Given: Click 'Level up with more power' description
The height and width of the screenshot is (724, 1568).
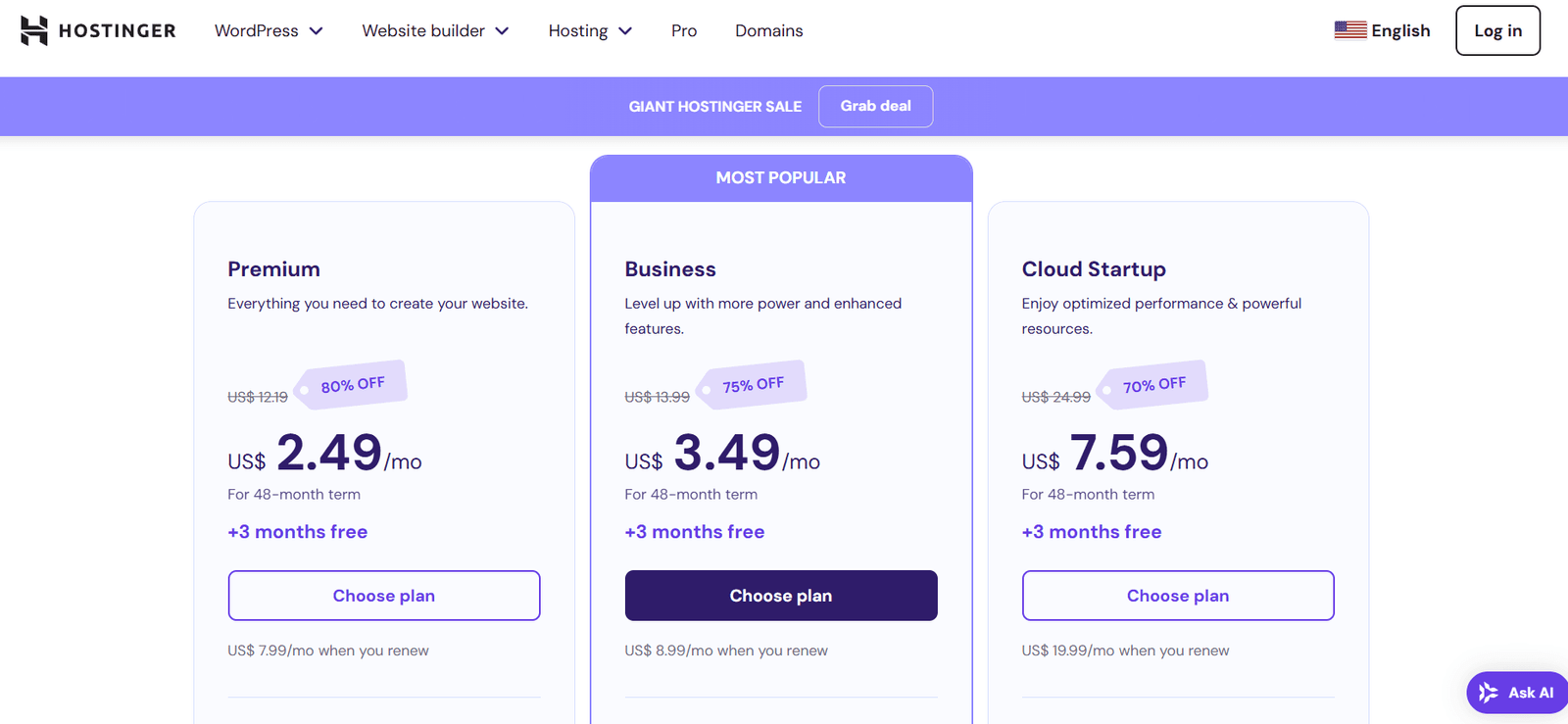Looking at the screenshot, I should point(763,315).
